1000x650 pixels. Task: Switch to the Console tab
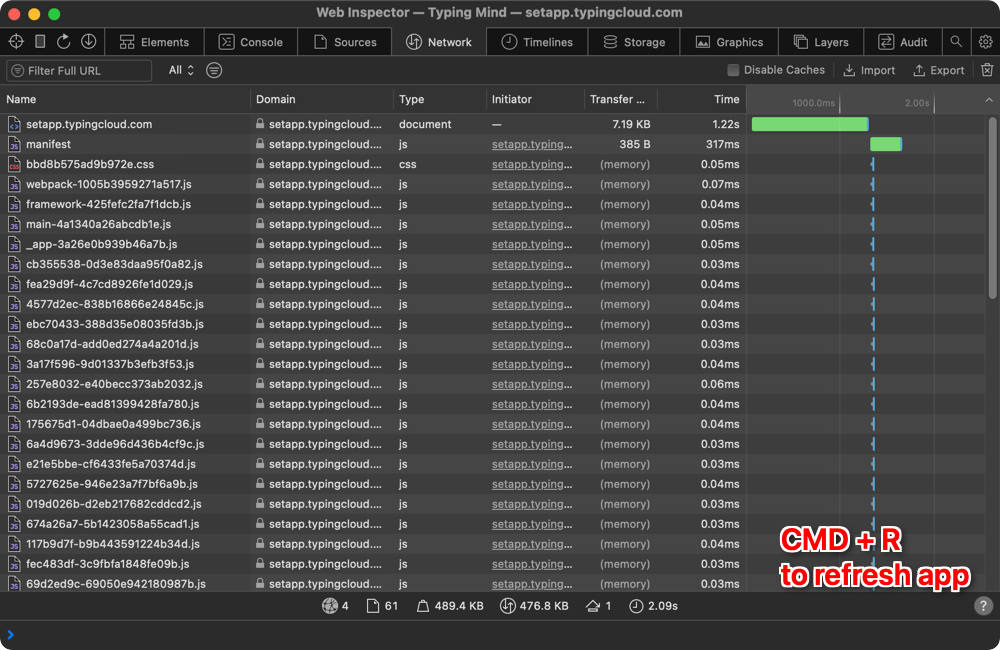[x=251, y=42]
